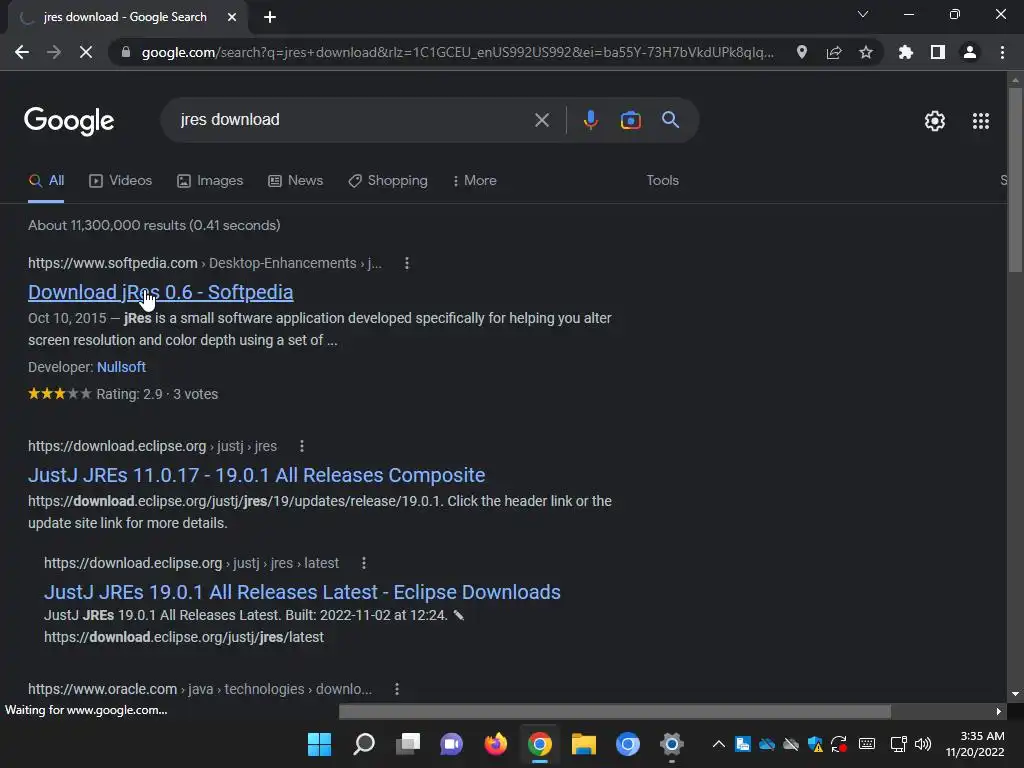Image resolution: width=1024 pixels, height=768 pixels.
Task: Show hidden system tray icons
Action: point(718,744)
